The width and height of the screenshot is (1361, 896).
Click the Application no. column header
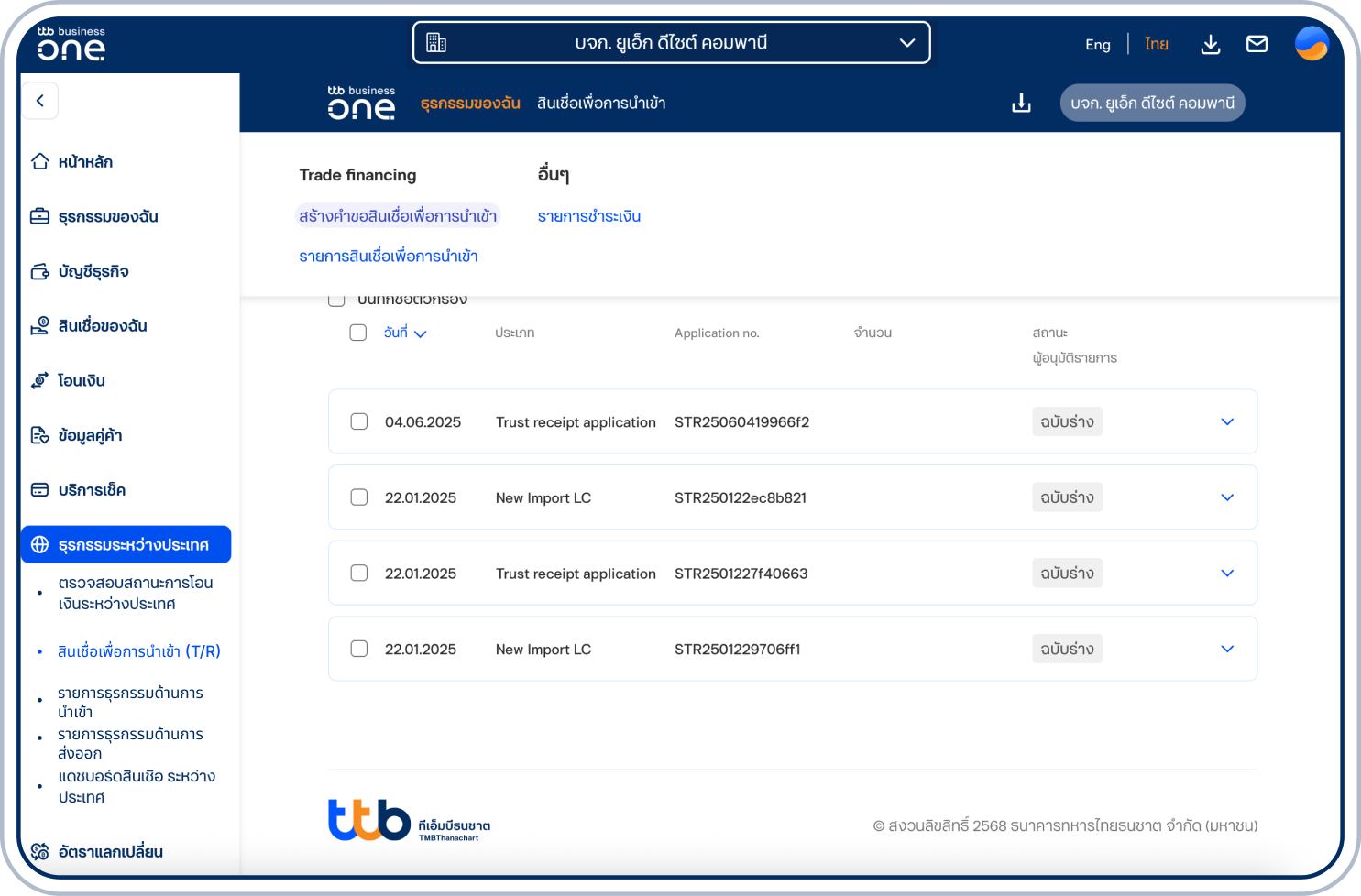coord(717,333)
